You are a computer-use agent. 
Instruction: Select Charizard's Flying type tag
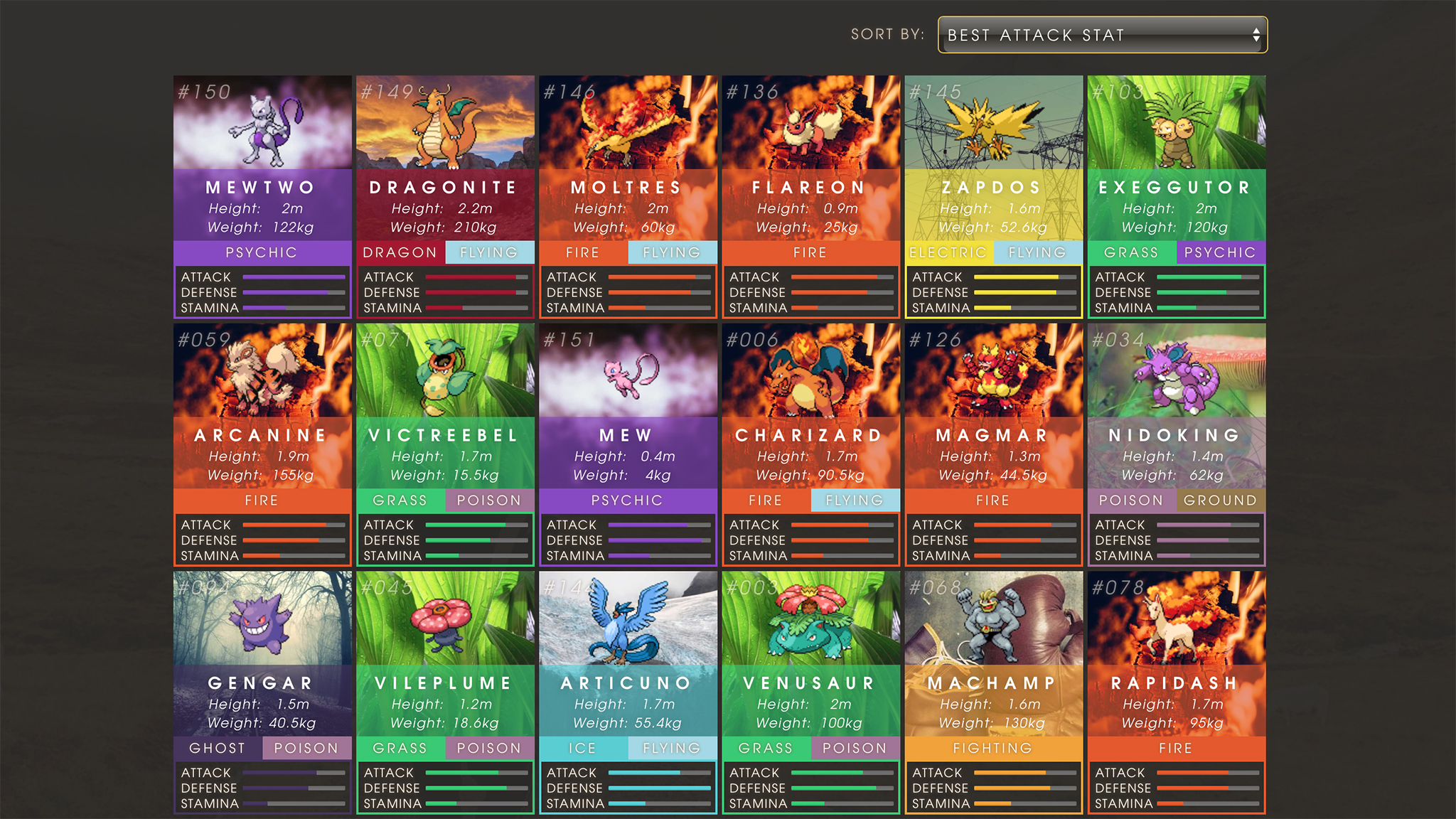pos(855,500)
